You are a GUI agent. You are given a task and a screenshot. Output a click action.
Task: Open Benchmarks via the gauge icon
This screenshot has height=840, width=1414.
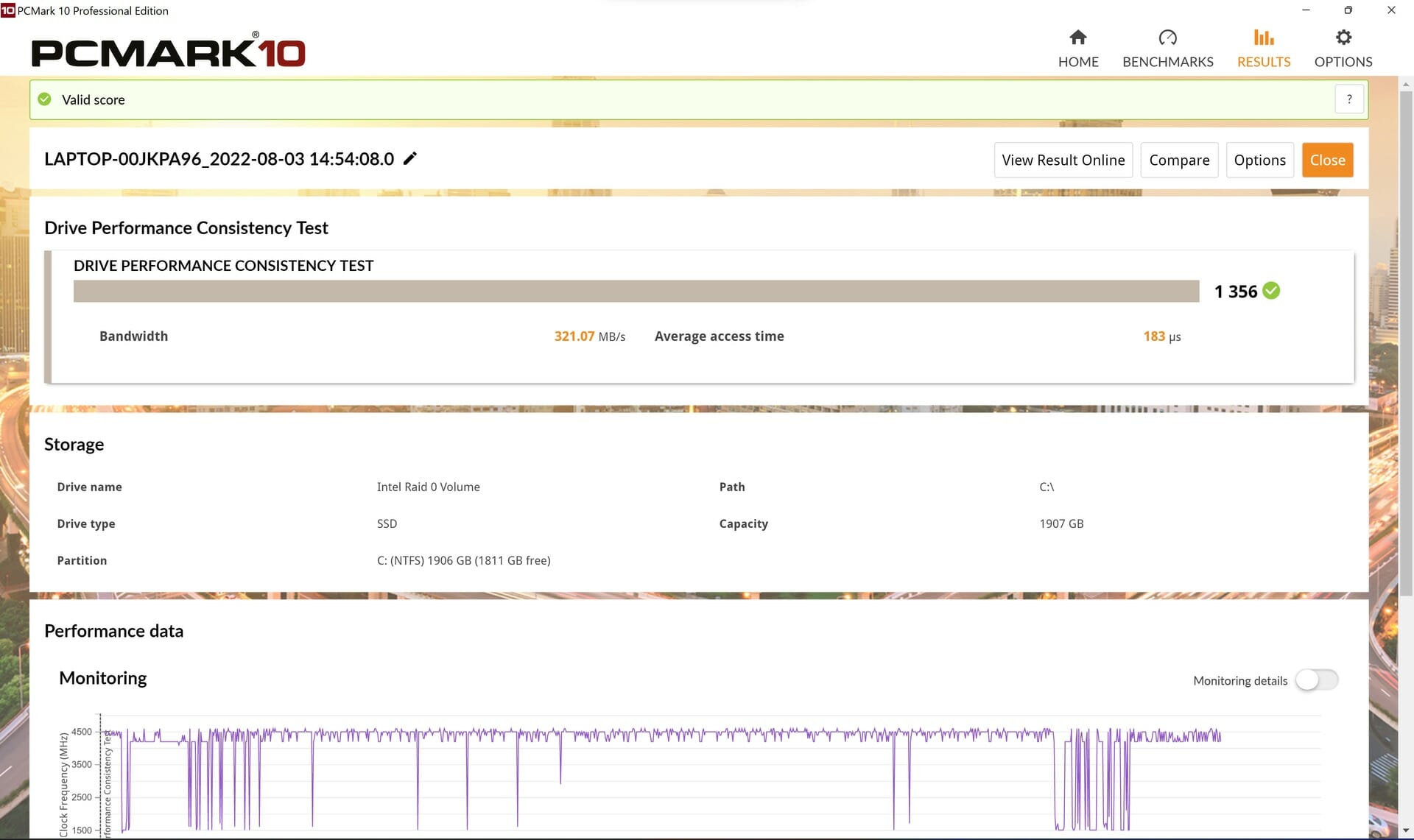click(x=1167, y=37)
